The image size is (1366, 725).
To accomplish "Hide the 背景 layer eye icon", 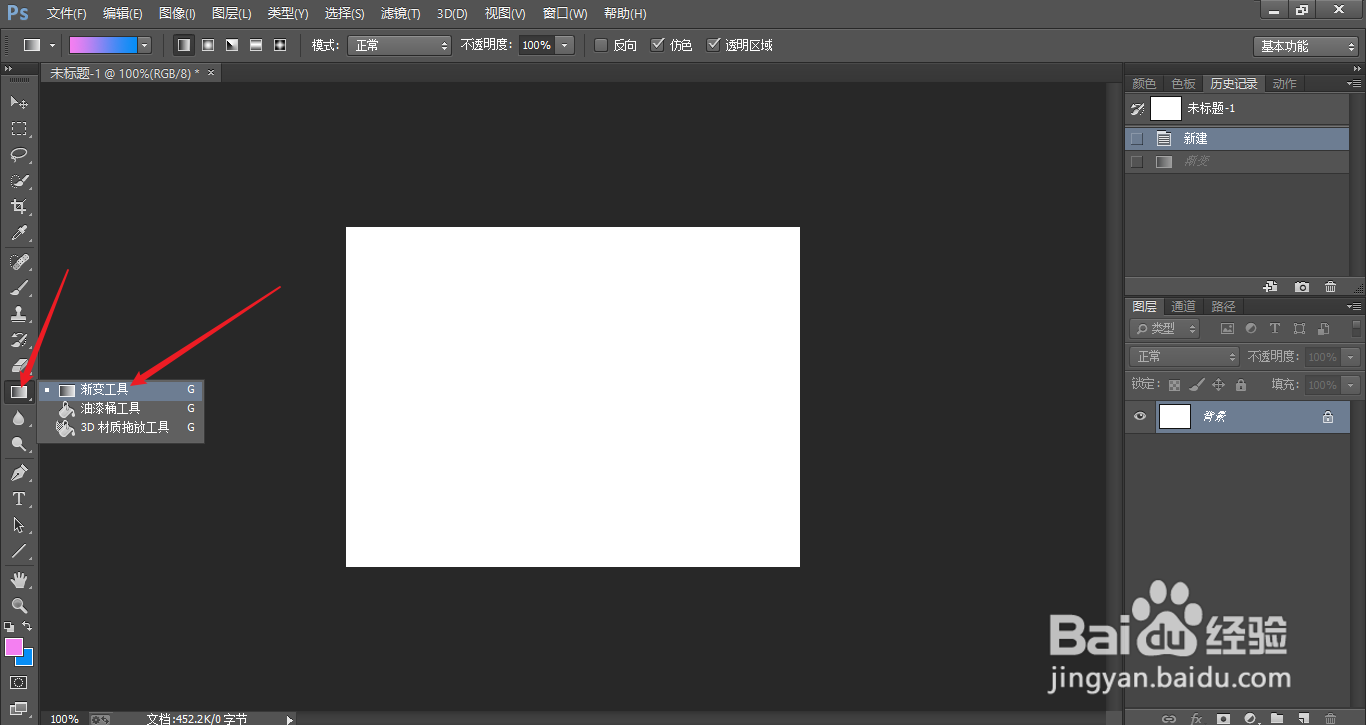I will click(1139, 417).
